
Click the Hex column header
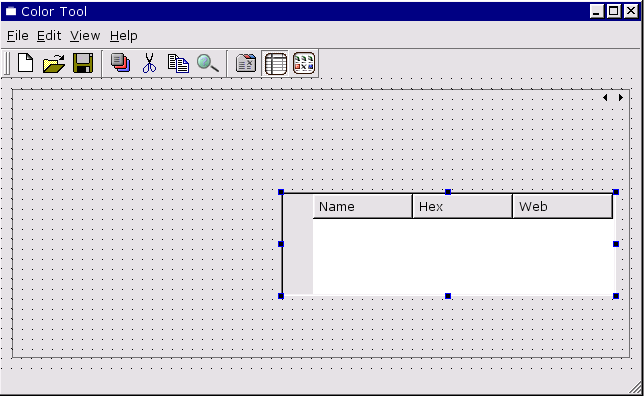click(x=462, y=206)
